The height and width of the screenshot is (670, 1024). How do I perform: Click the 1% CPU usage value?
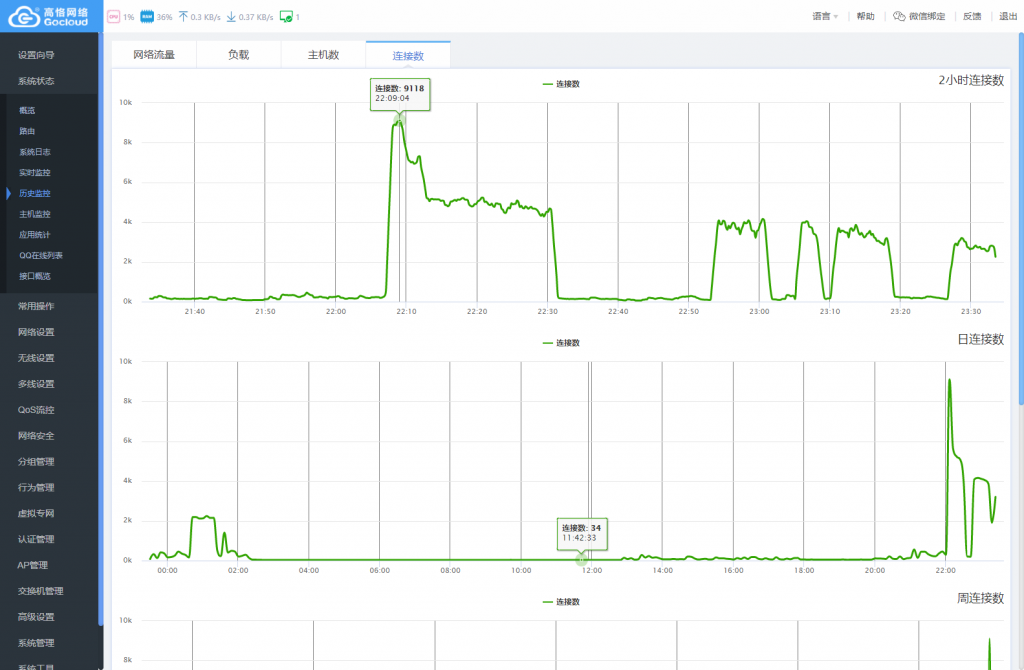[129, 18]
